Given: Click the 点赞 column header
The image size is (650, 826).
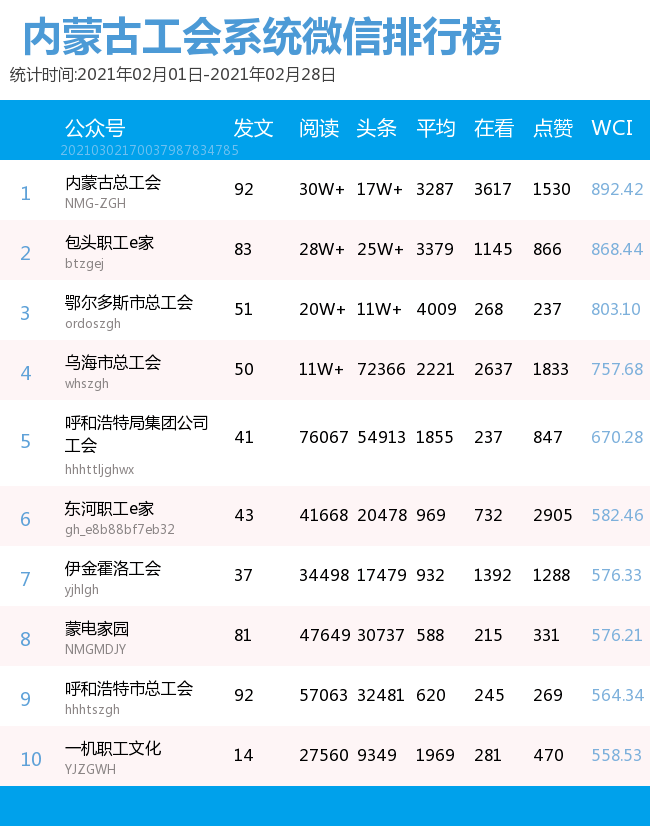Looking at the screenshot, I should pos(553,128).
